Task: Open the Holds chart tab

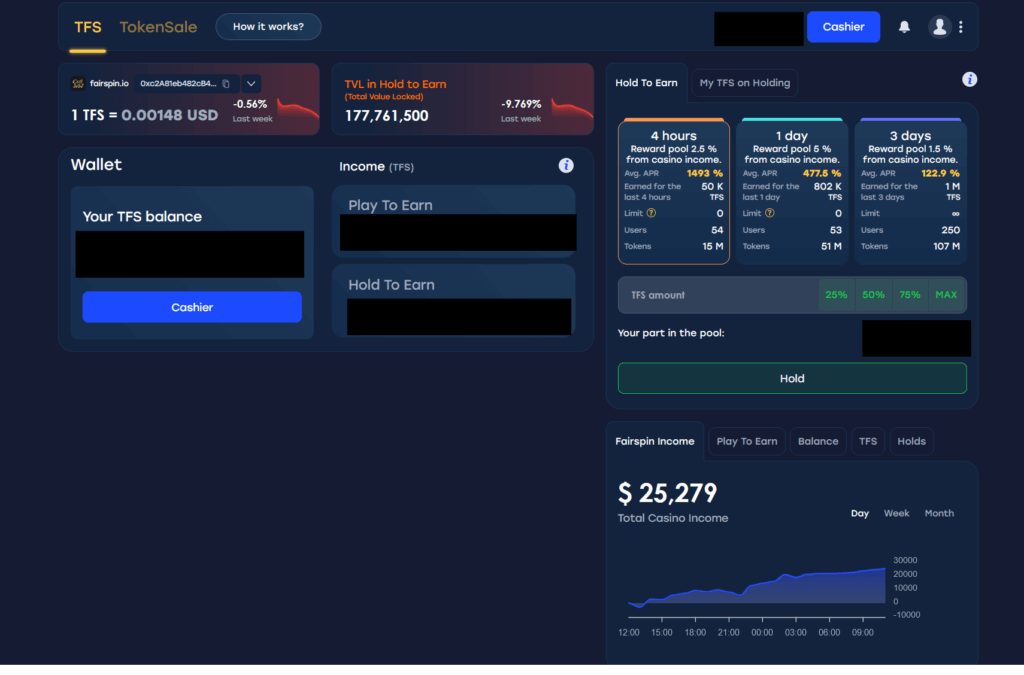Action: (x=911, y=441)
